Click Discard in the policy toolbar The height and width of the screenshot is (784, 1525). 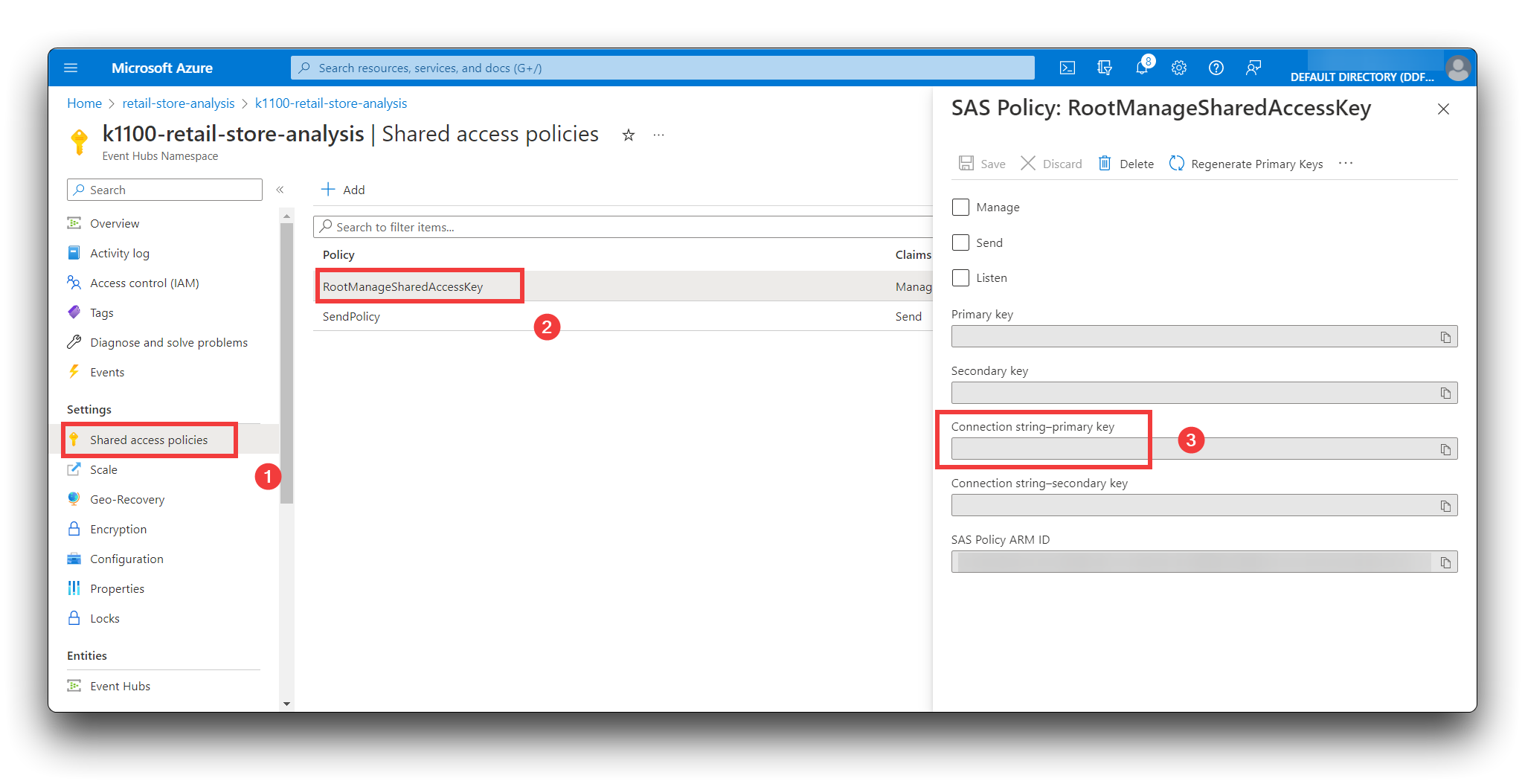coord(1051,164)
